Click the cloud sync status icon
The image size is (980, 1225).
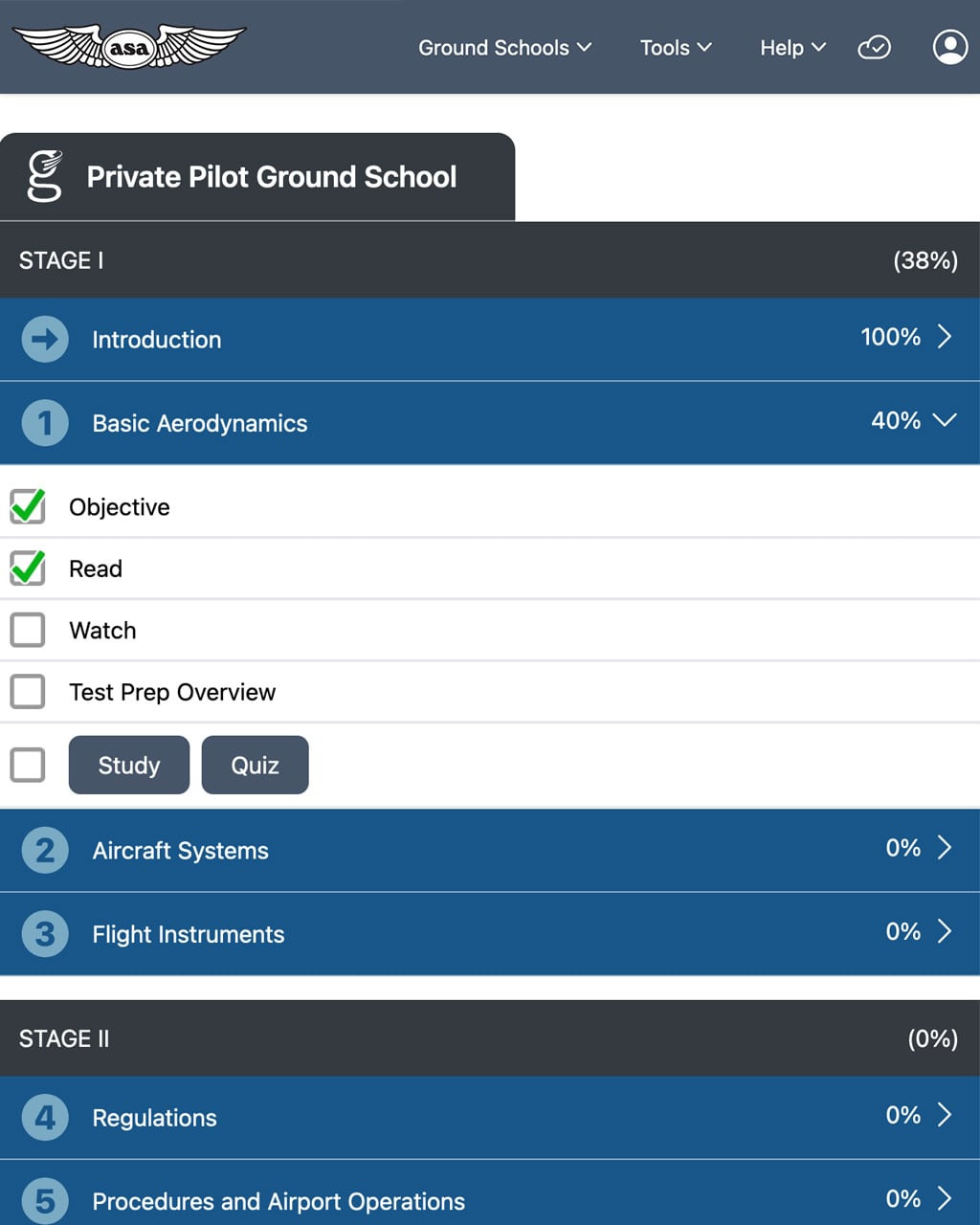pos(874,47)
